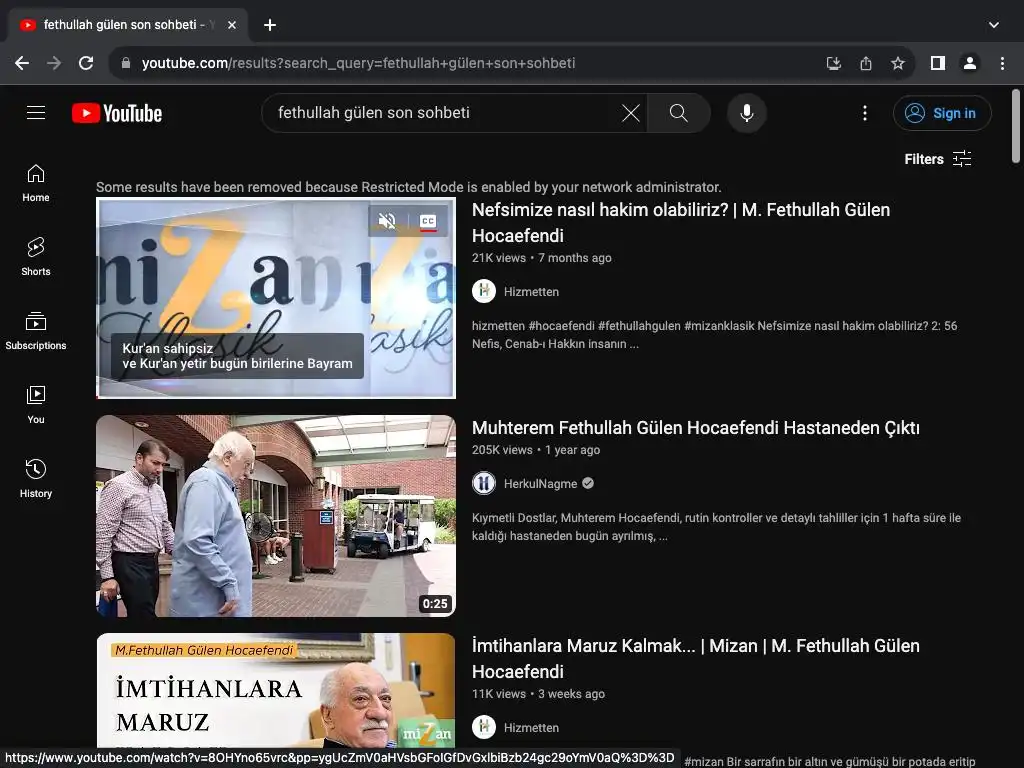The height and width of the screenshot is (768, 1024).
Task: Unmute the inline preview video
Action: pyautogui.click(x=387, y=221)
